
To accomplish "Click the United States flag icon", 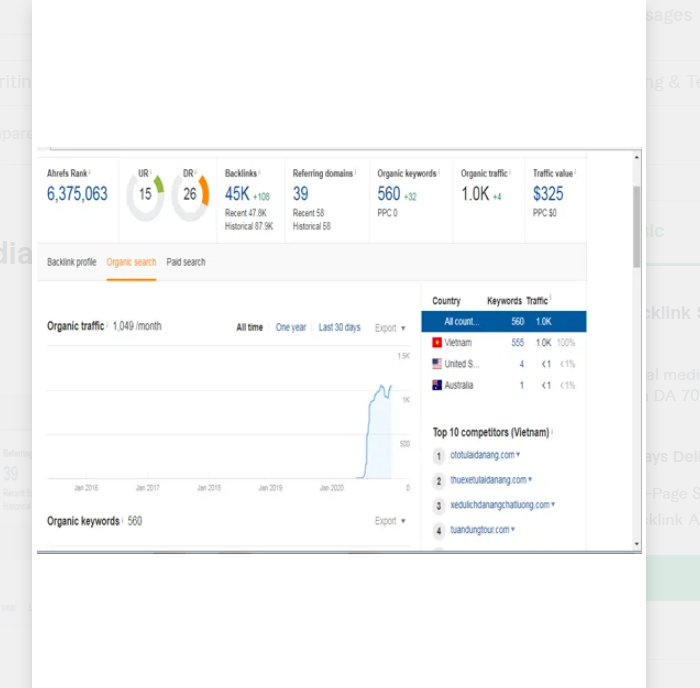I will pos(437,363).
